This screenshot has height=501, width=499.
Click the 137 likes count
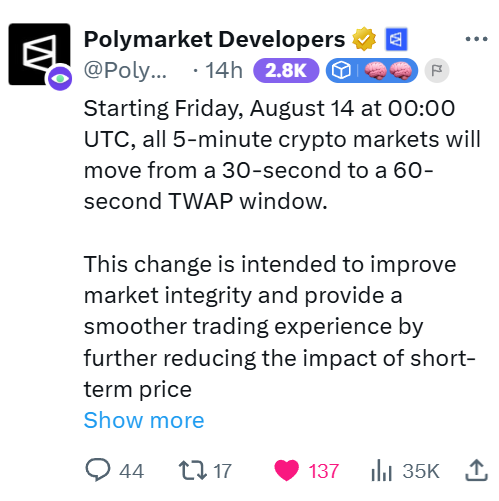pos(323,471)
